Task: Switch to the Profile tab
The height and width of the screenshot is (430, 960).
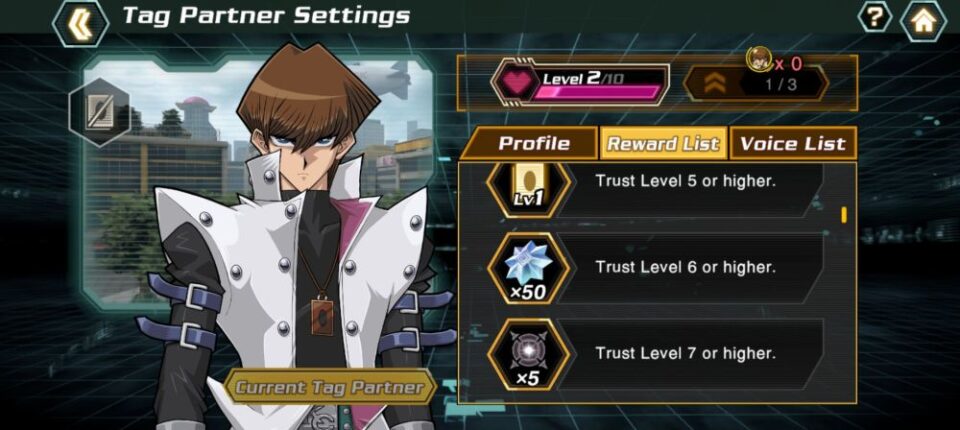Action: tap(534, 143)
